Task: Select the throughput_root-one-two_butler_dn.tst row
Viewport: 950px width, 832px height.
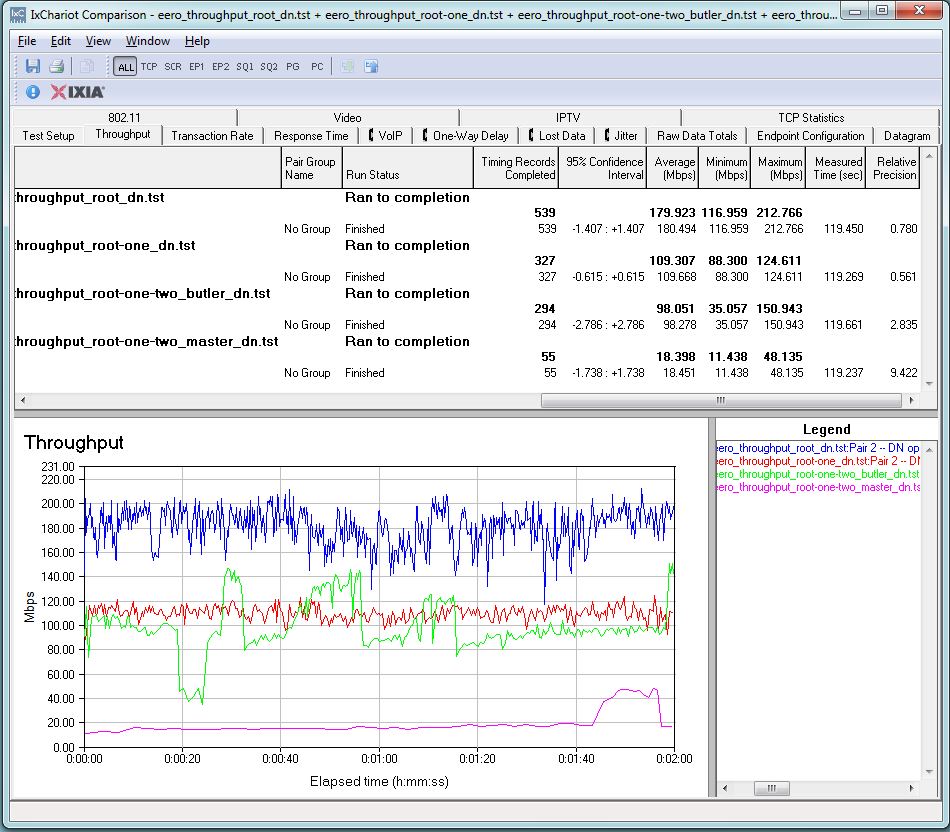Action: 467,293
